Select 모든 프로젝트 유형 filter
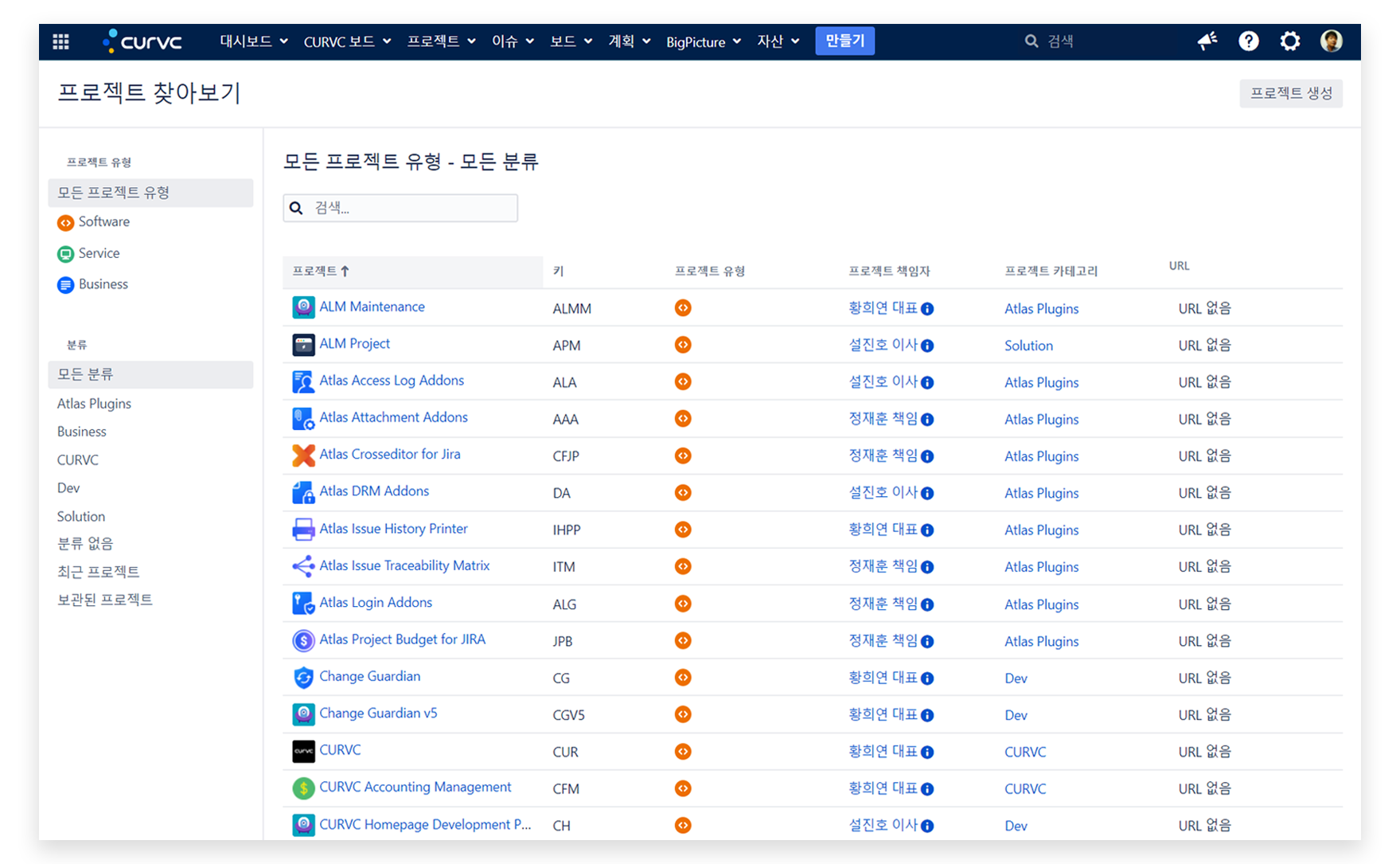 click(150, 193)
